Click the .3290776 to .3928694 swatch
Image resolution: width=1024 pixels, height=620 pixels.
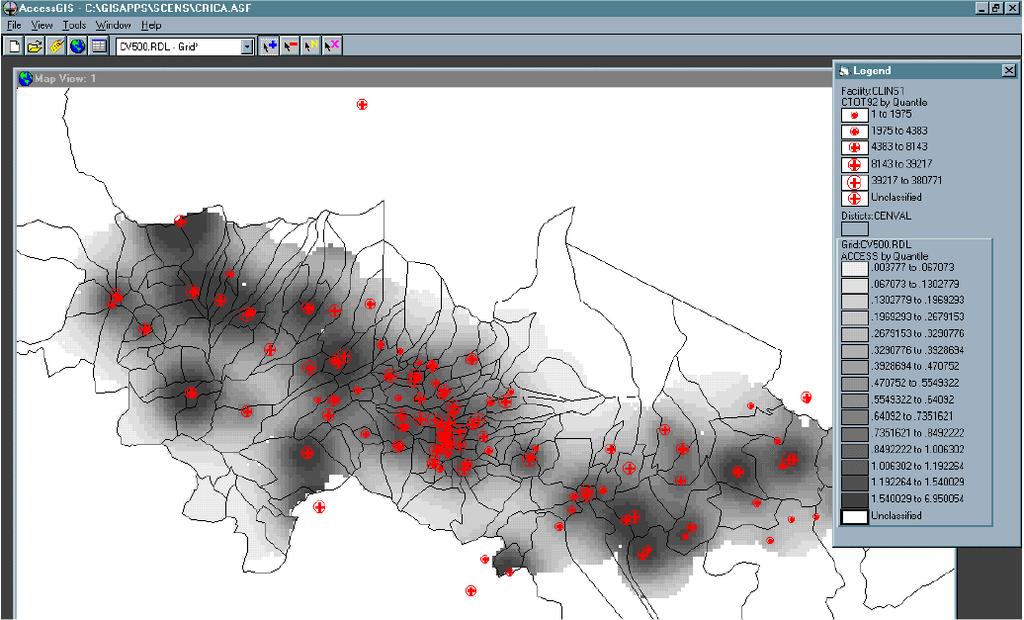(x=854, y=351)
